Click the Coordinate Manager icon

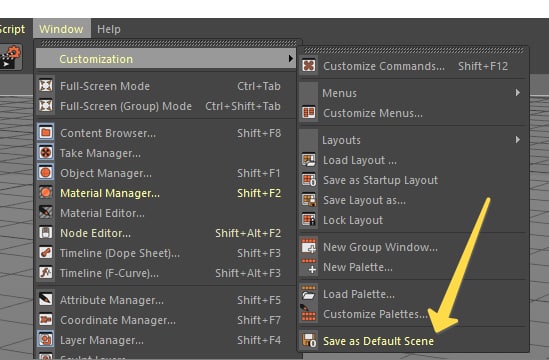pyautogui.click(x=46, y=319)
